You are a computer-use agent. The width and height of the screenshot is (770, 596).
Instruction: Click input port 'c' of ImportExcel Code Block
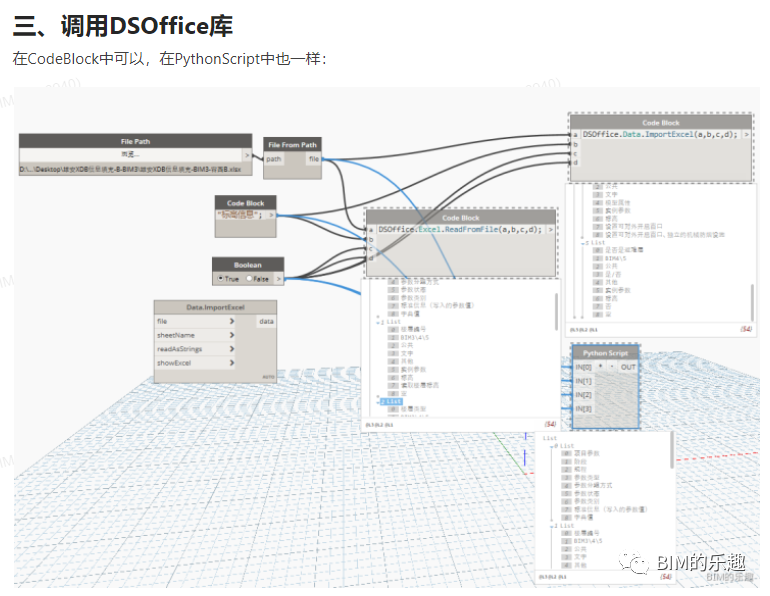click(575, 153)
